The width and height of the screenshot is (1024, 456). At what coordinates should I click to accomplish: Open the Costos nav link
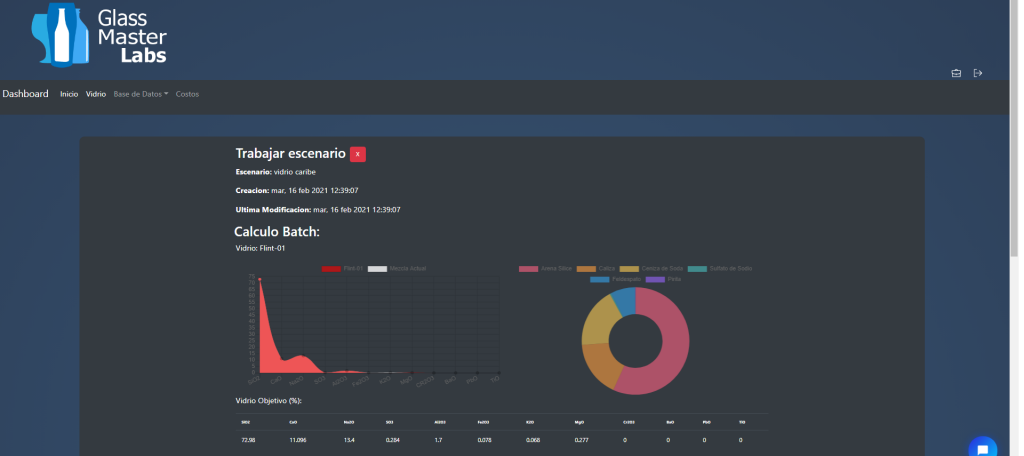187,94
